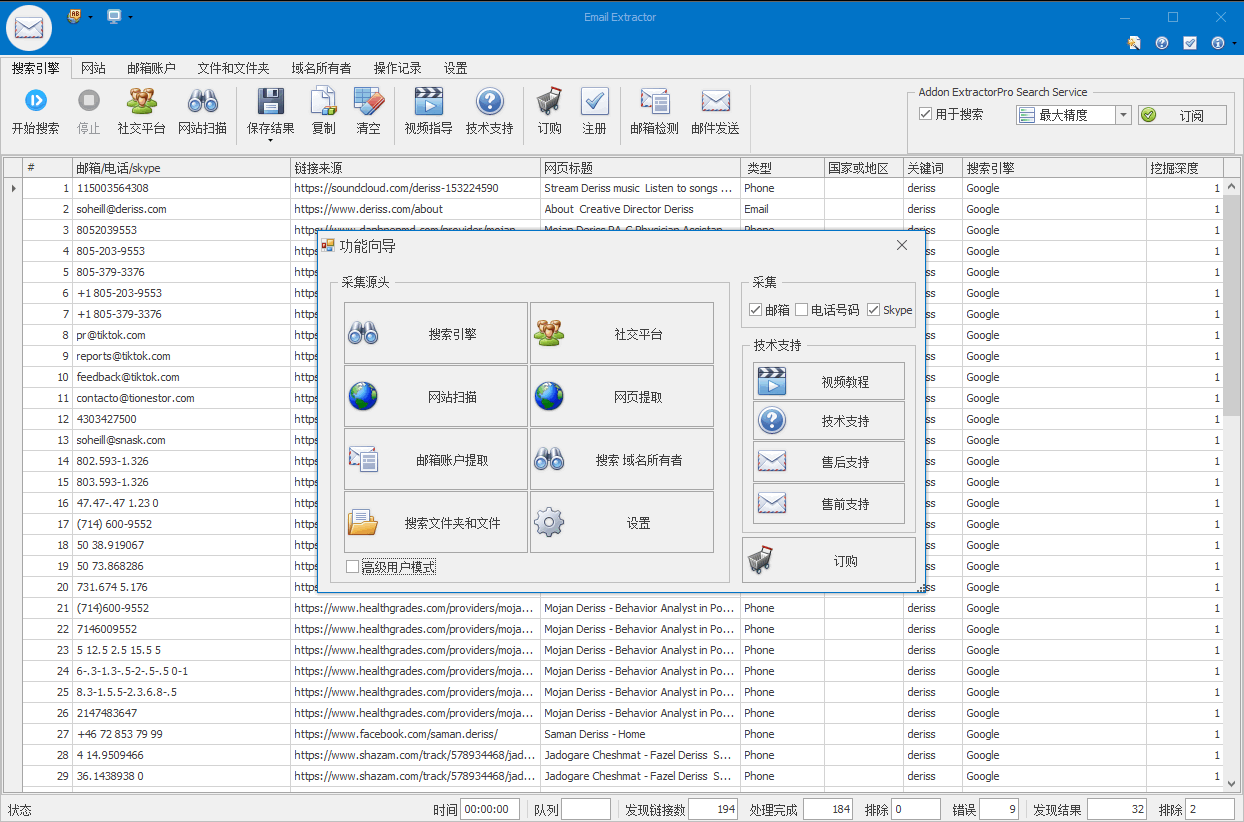This screenshot has height=822, width=1244.
Task: Switch to the 邮箱账户 tab
Action: [151, 68]
